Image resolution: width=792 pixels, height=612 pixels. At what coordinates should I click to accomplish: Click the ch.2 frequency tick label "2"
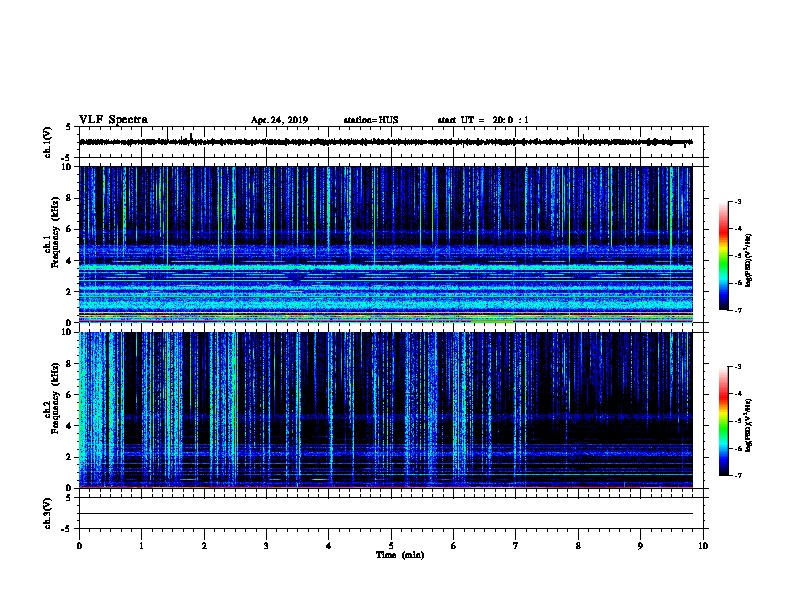[69, 457]
